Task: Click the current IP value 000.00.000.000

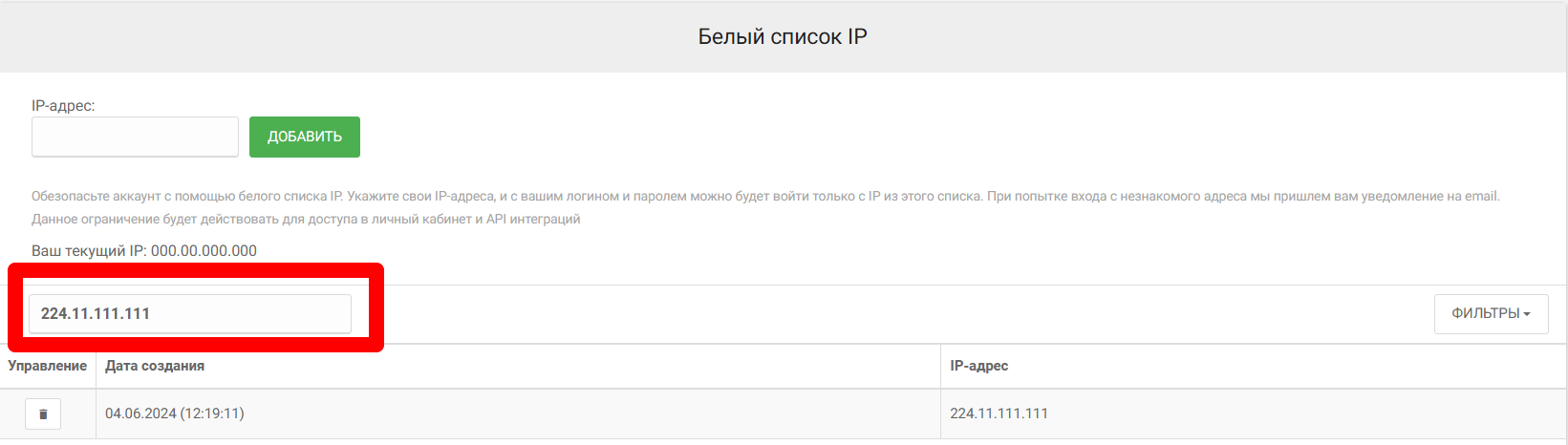Action: pyautogui.click(x=204, y=251)
